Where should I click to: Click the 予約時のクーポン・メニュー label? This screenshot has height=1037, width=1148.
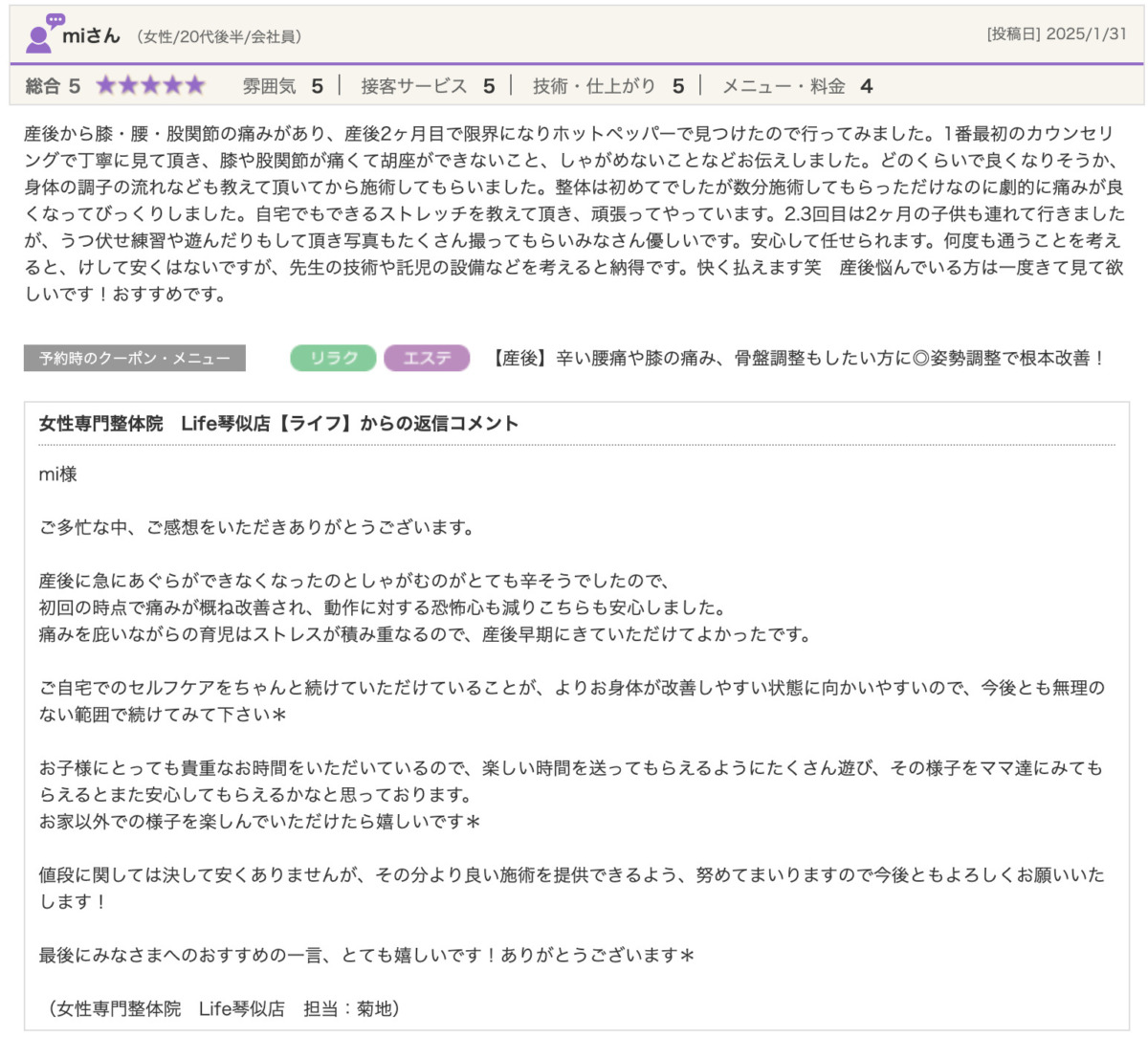tap(135, 359)
